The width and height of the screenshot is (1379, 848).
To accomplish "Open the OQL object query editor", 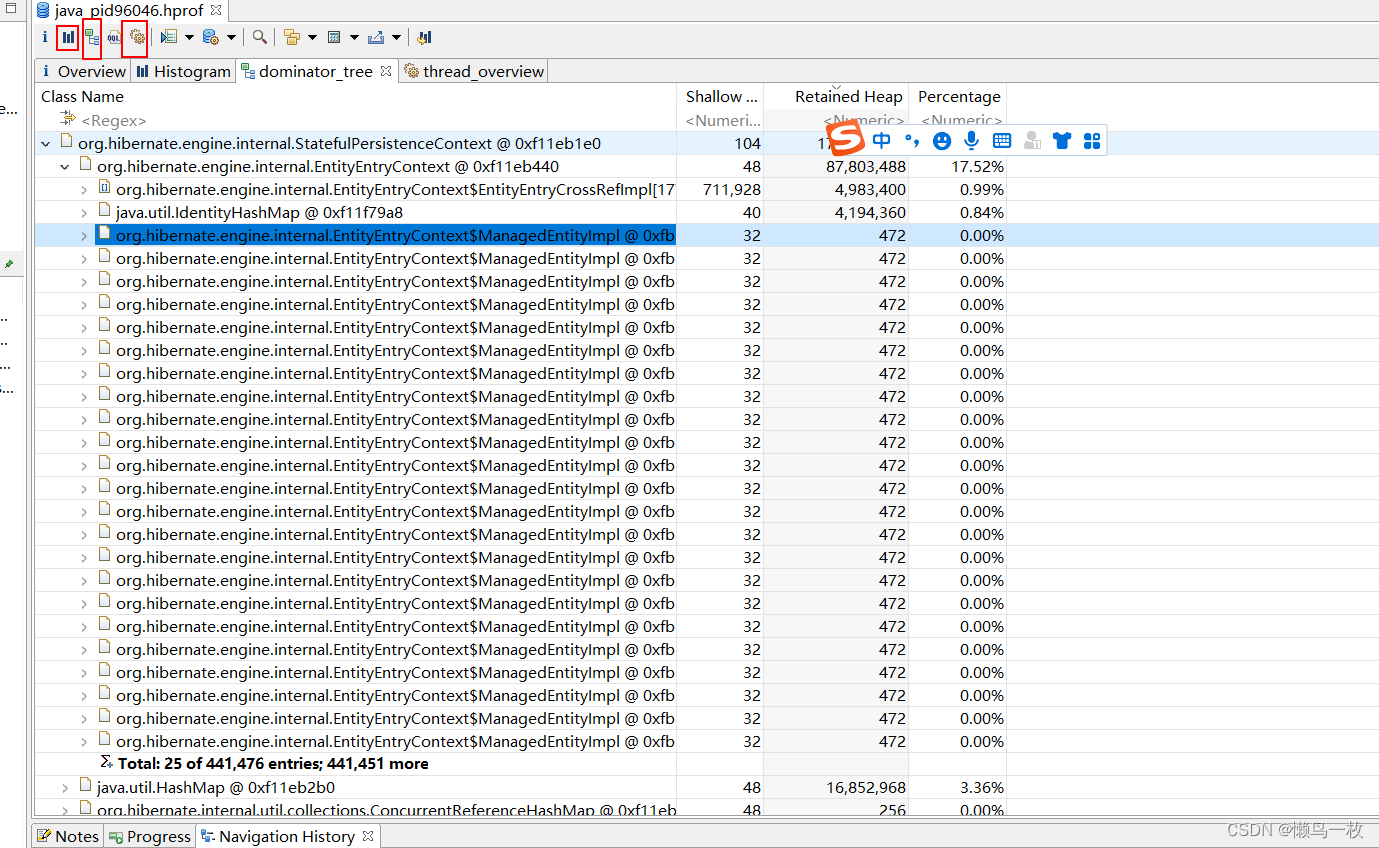I will point(114,38).
